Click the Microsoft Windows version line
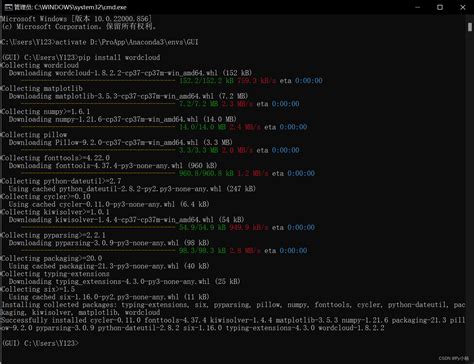 [76, 19]
